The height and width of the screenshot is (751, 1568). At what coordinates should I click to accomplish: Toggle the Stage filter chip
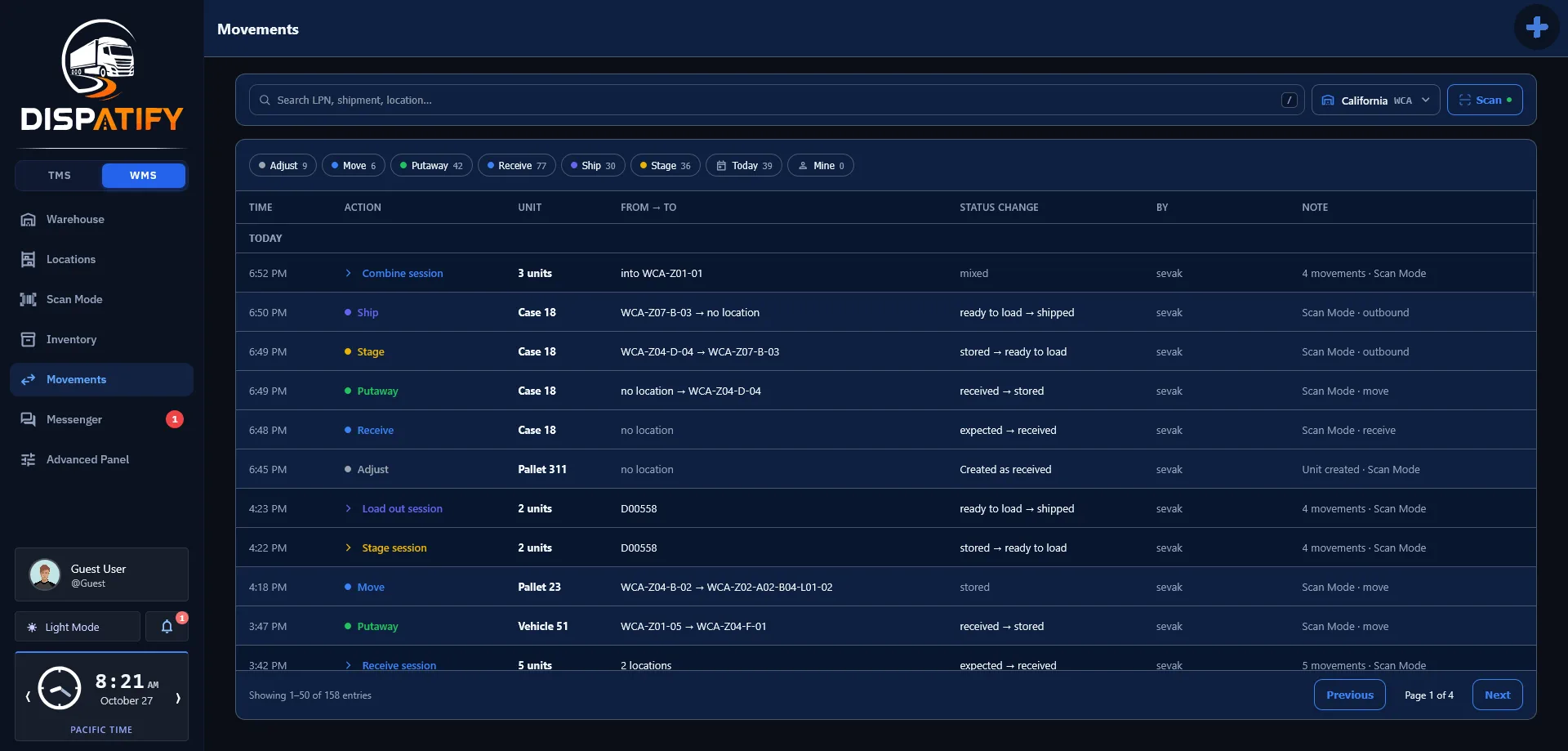tap(666, 165)
